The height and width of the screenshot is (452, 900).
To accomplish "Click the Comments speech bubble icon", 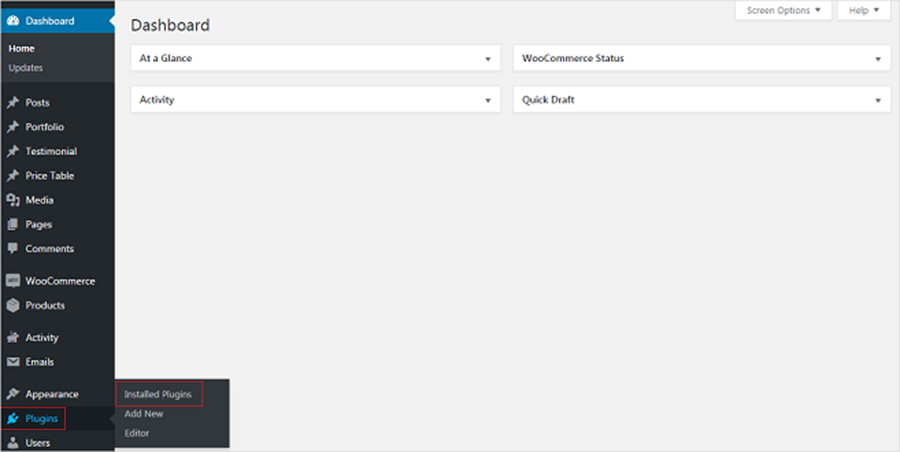I will click(x=13, y=249).
